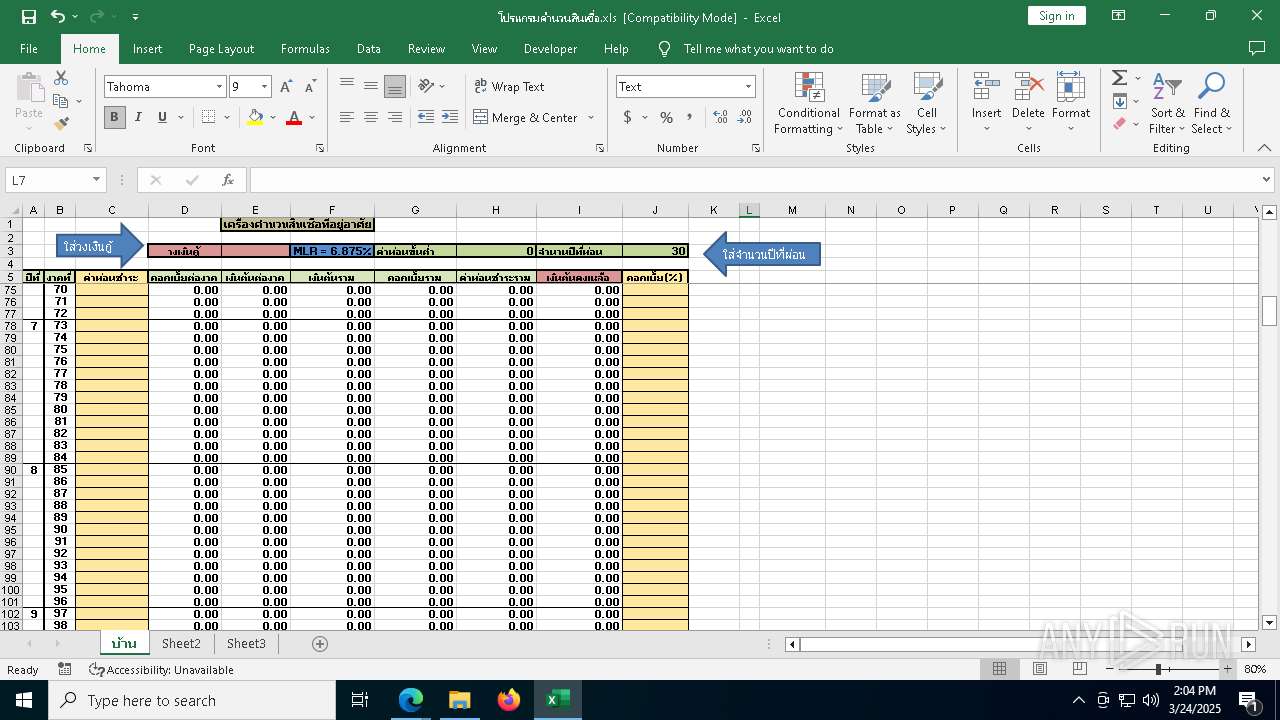1280x720 pixels.
Task: Click the Cut scissors icon
Action: pos(61,78)
